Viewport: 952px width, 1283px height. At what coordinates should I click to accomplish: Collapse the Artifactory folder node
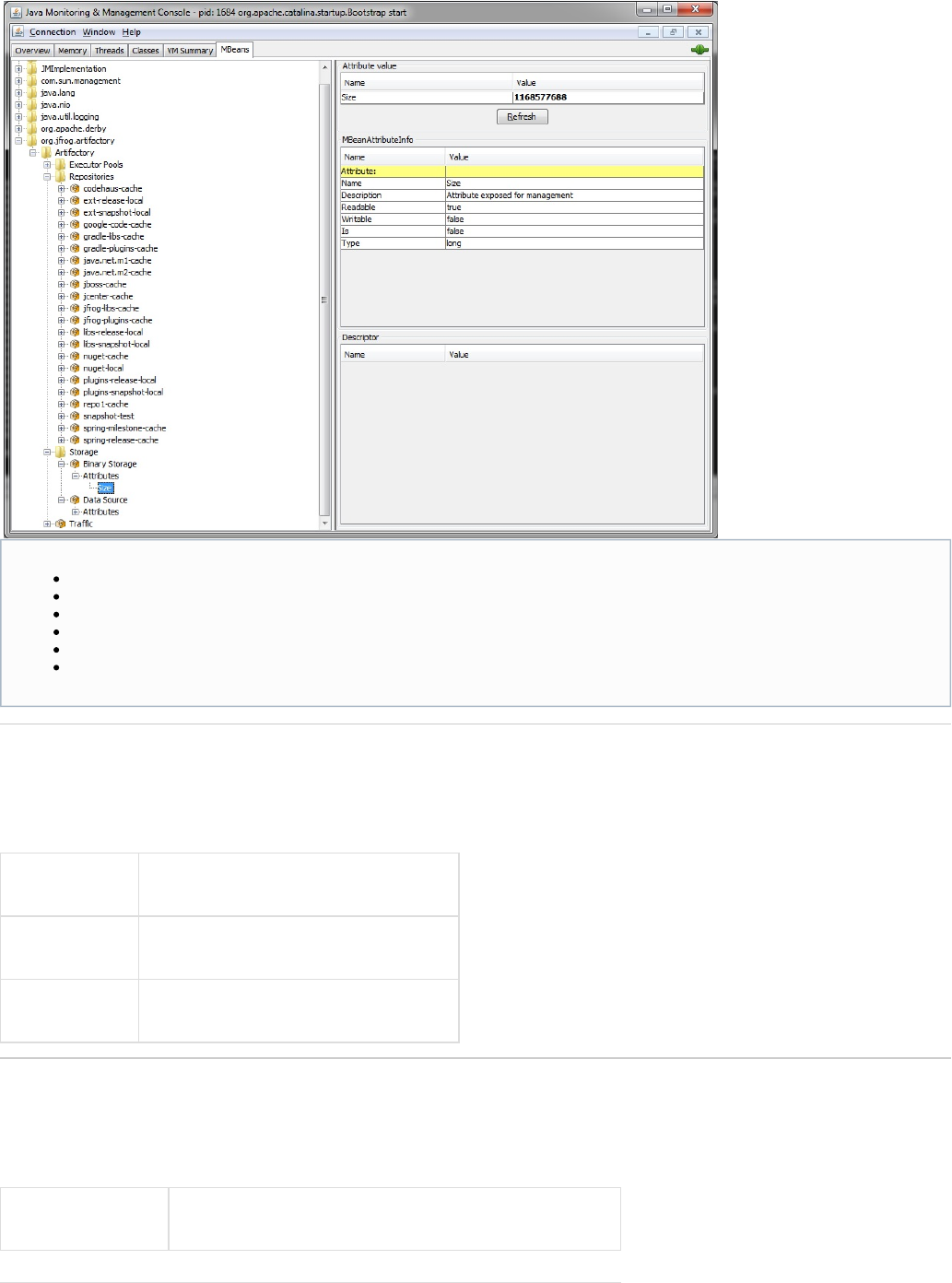[33, 152]
